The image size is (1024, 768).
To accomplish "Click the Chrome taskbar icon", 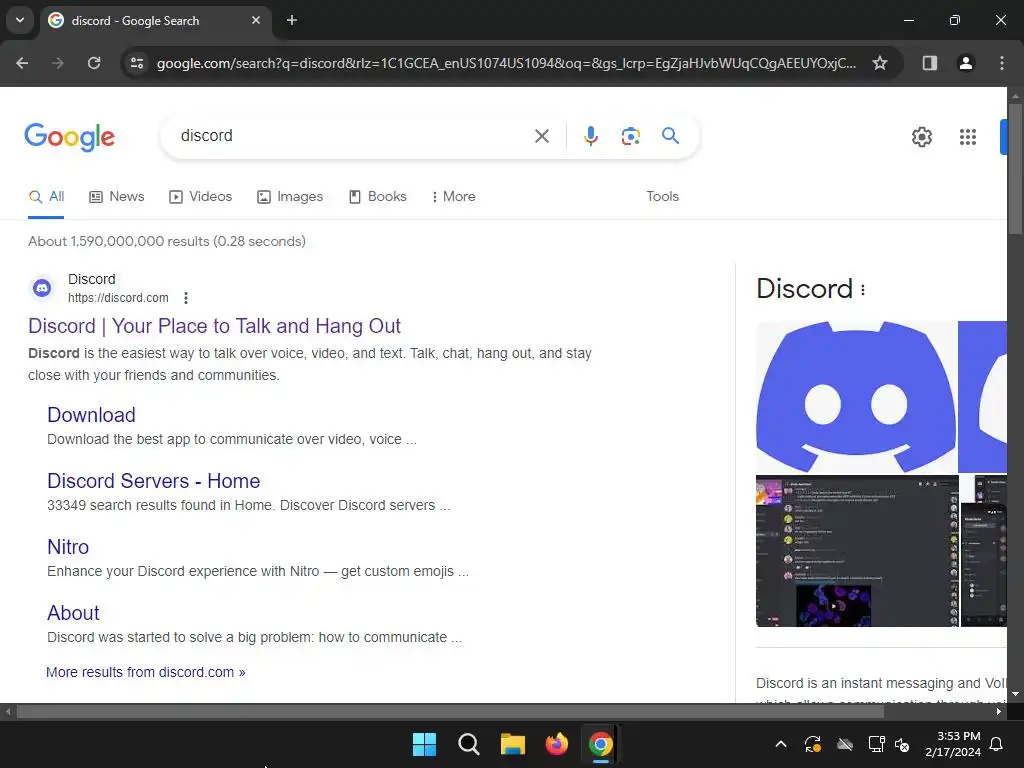I will [600, 744].
